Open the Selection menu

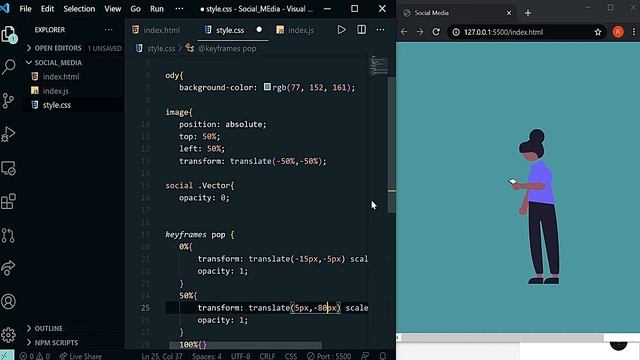pyautogui.click(x=79, y=9)
